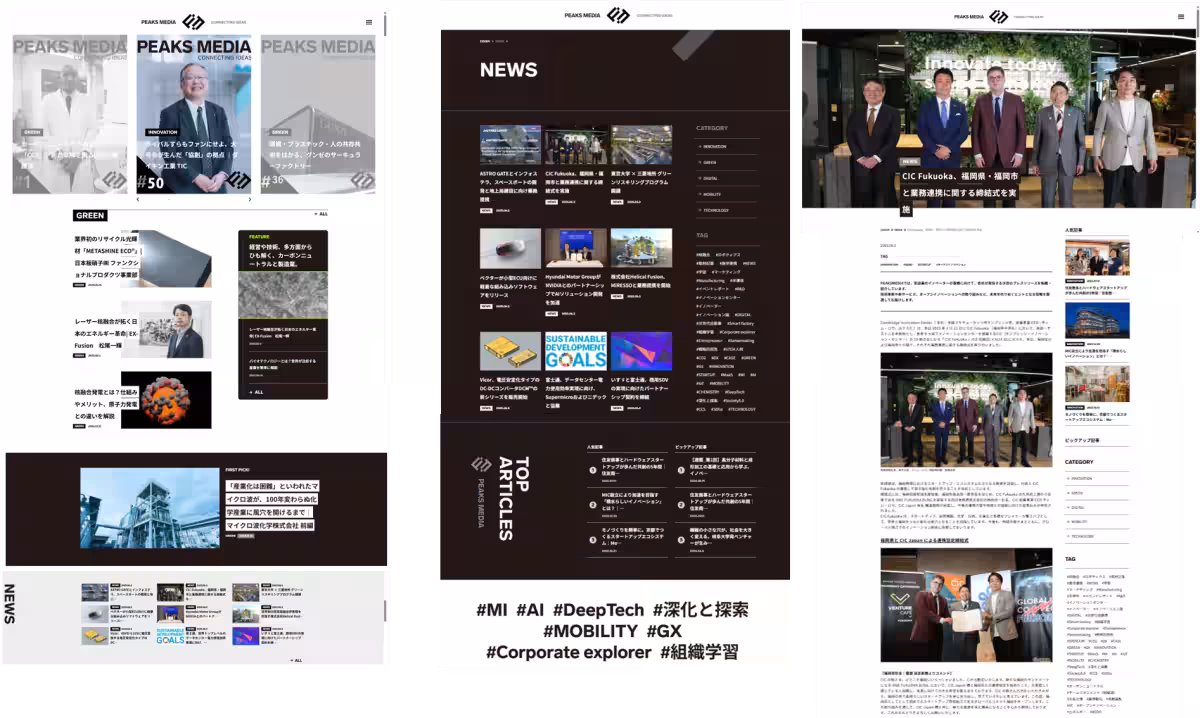Open the EX-Fusion laser fusion article
1200x718 pixels.
click(142, 330)
